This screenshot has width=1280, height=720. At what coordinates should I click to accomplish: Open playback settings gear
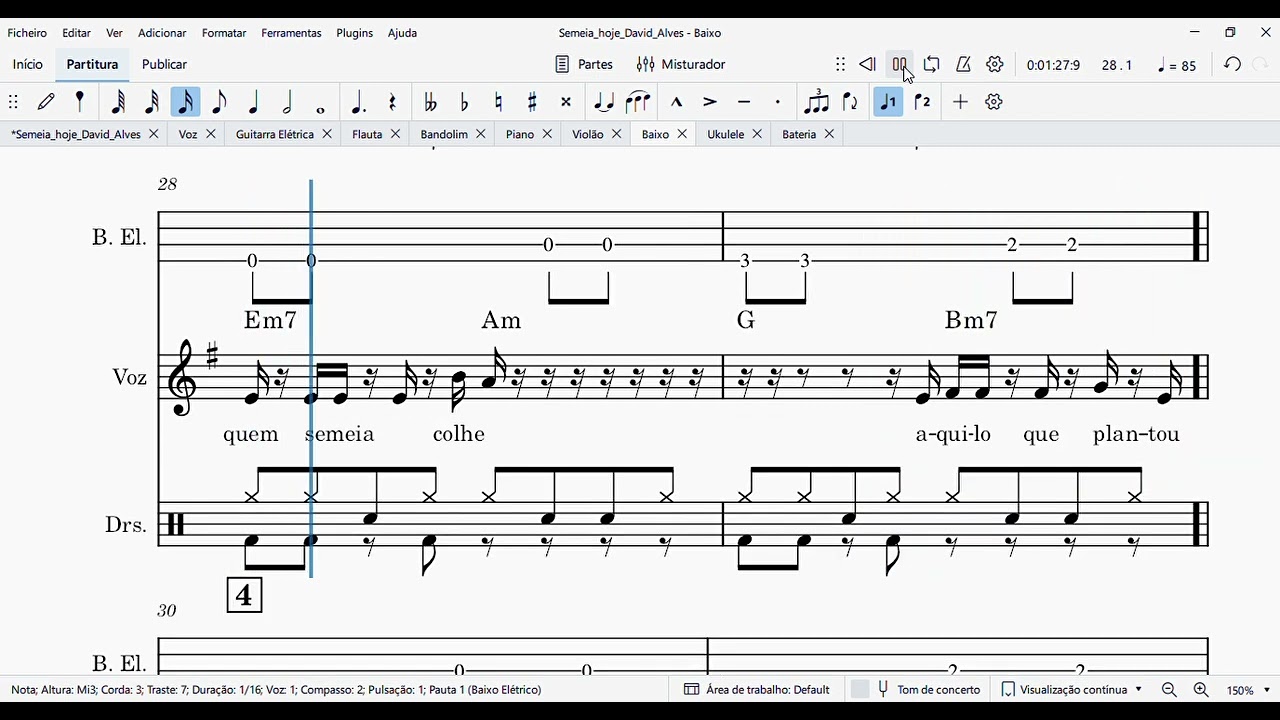tap(995, 64)
